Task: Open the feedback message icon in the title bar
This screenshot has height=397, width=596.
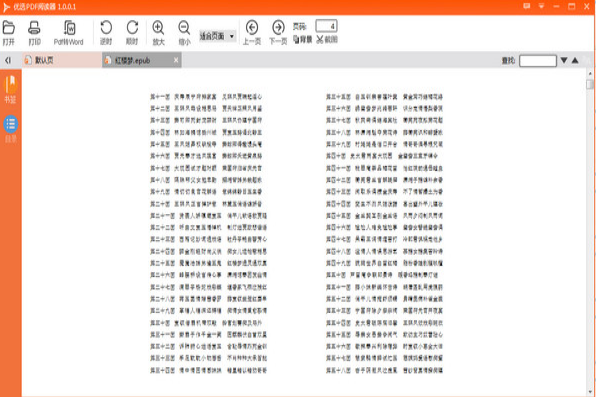Action: (x=526, y=6)
